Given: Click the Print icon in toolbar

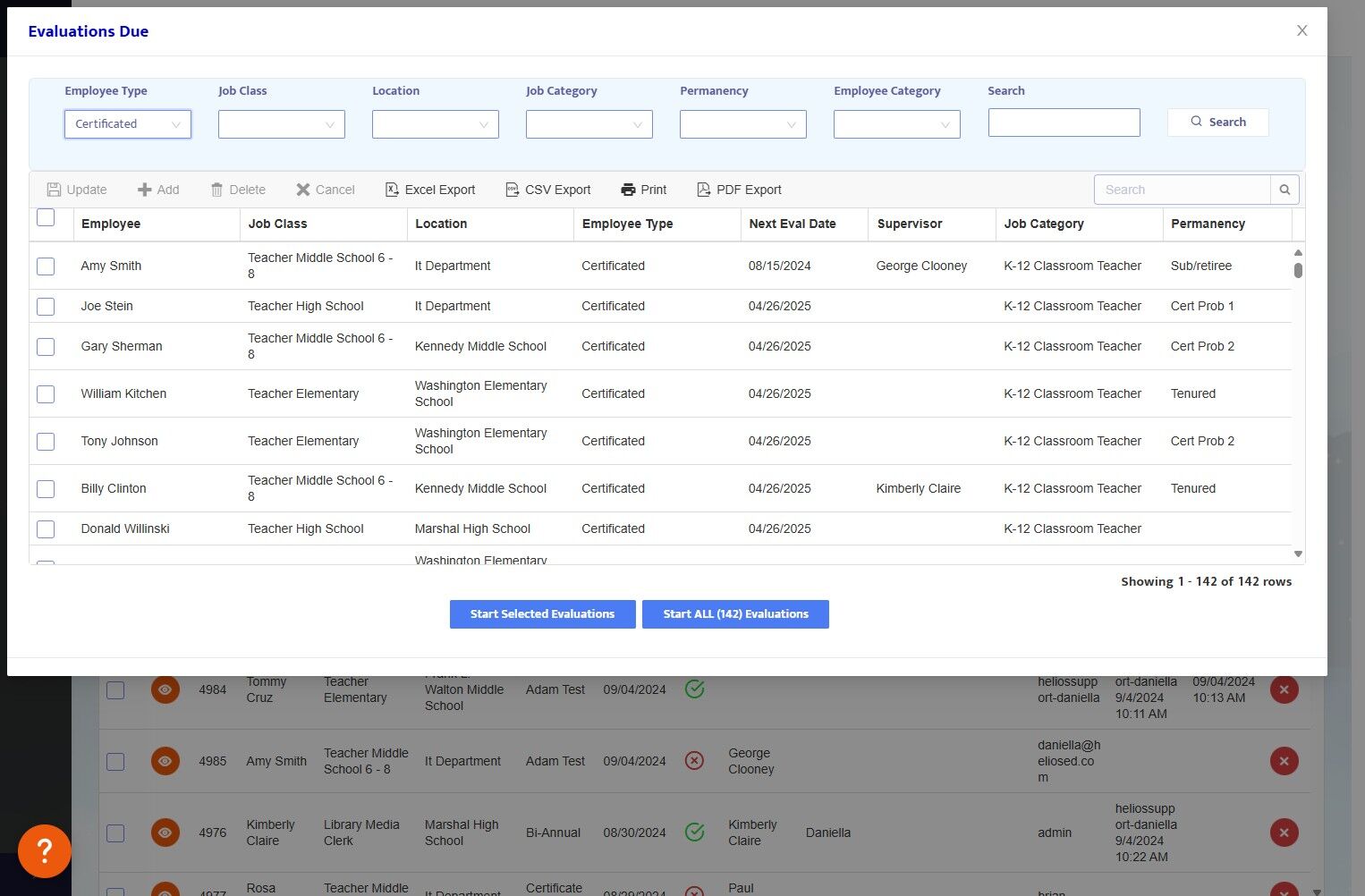Looking at the screenshot, I should pyautogui.click(x=629, y=190).
